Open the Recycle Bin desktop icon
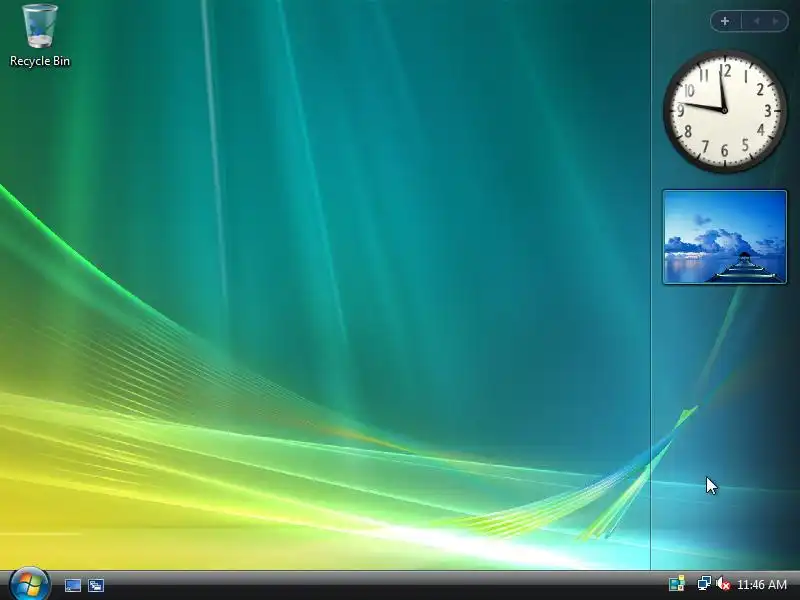This screenshot has height=600, width=800. pos(40,27)
